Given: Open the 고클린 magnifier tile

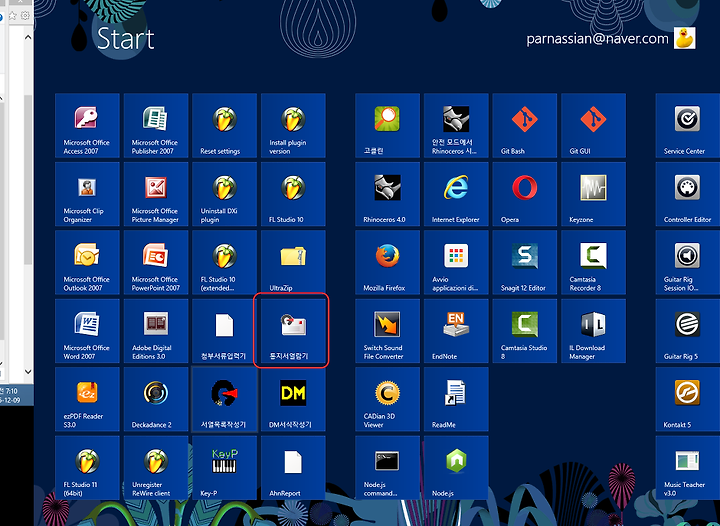Looking at the screenshot, I should pyautogui.click(x=387, y=125).
